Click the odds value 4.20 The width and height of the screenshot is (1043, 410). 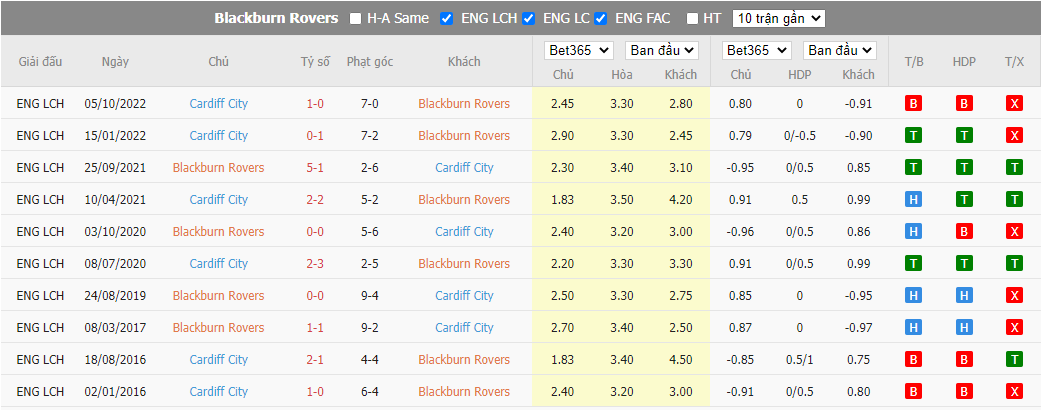pos(681,200)
